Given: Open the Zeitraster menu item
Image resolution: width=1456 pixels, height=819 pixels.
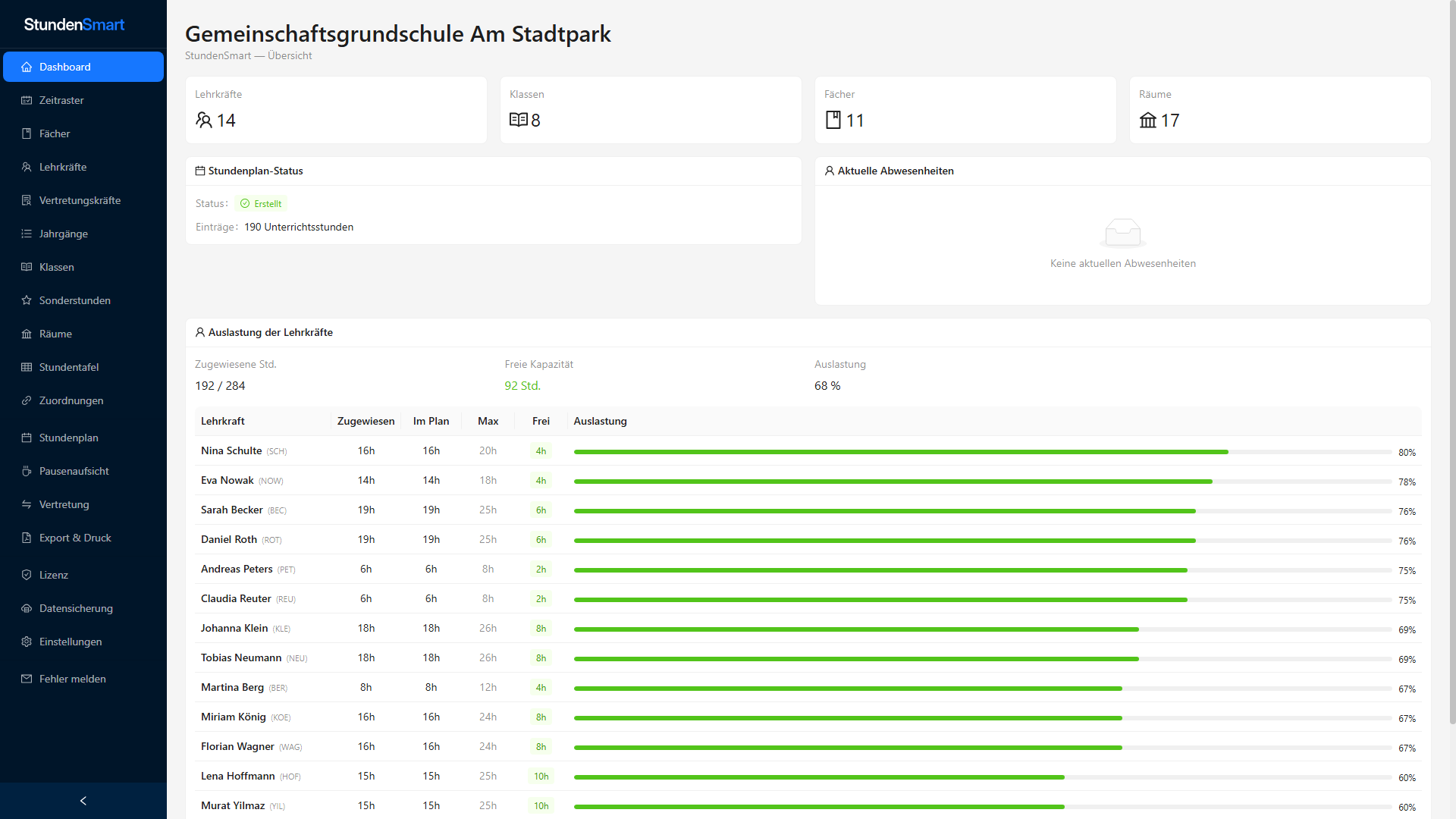Looking at the screenshot, I should tap(83, 100).
